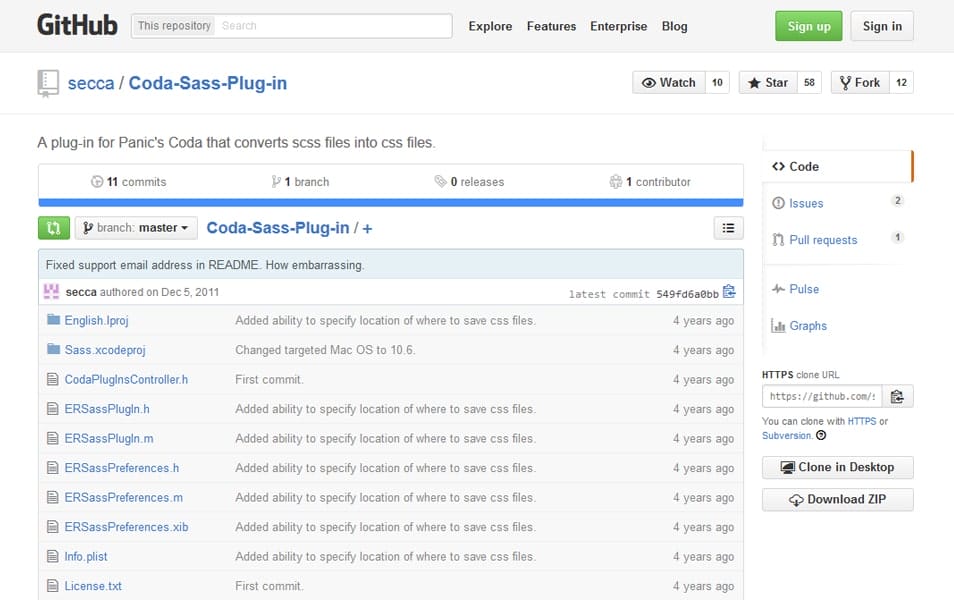Screen dimensions: 954x600
Task: Watch this repository
Action: [667, 82]
